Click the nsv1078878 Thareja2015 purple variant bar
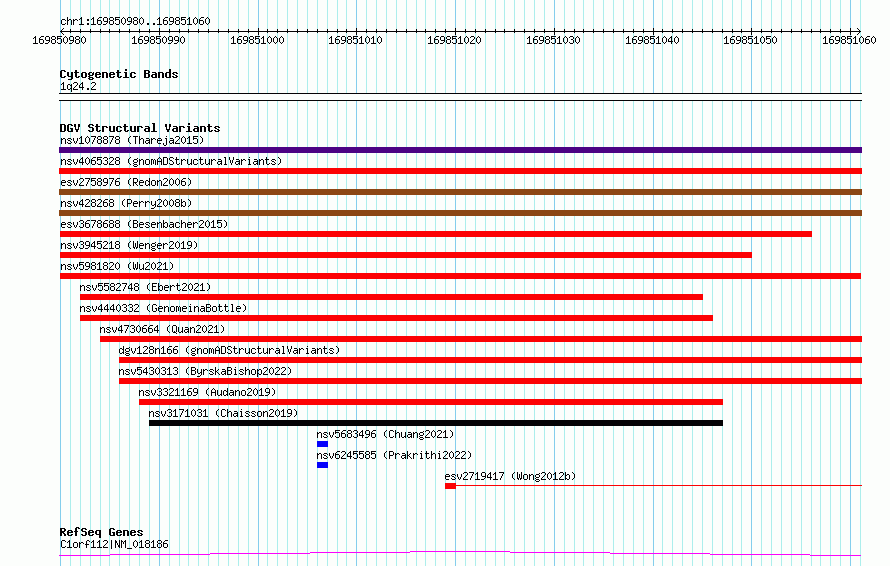 click(460, 150)
